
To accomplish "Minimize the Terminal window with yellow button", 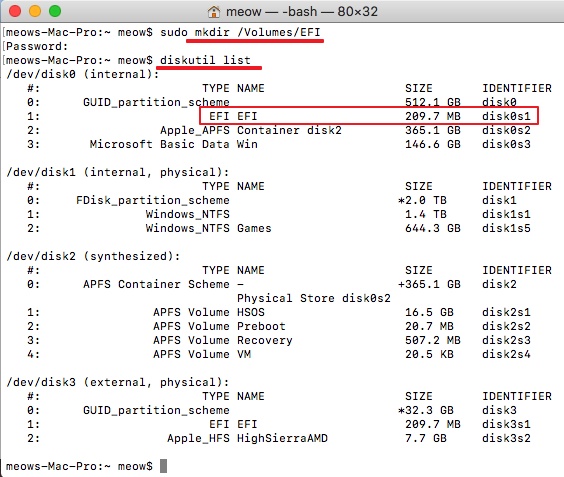I will 35,11.
